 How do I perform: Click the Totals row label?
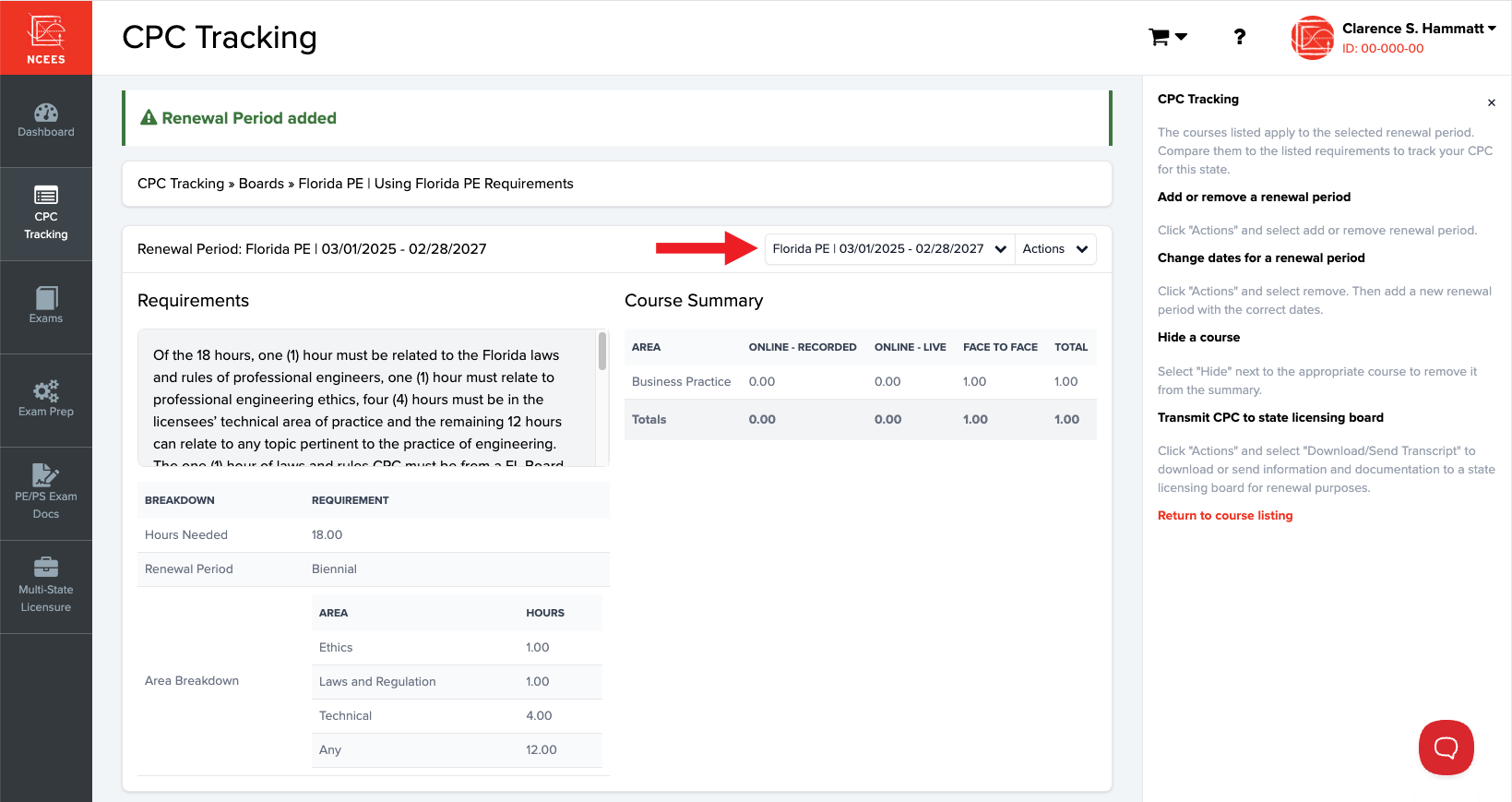tap(649, 420)
